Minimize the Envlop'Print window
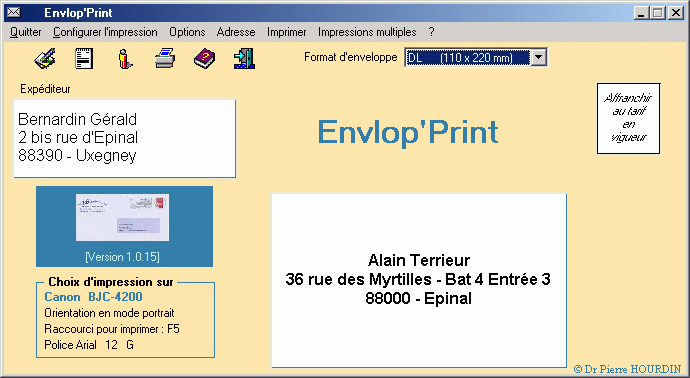This screenshot has height=378, width=690. coord(642,13)
